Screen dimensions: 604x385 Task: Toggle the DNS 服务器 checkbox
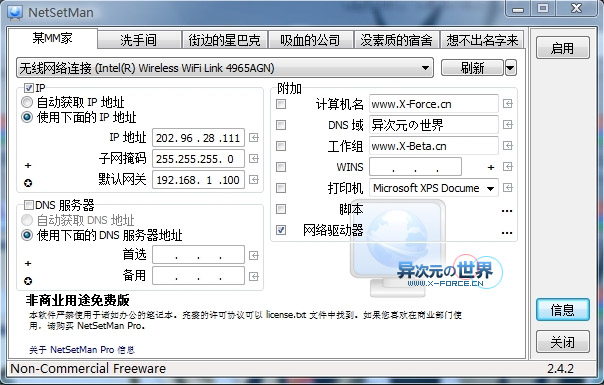pos(29,205)
